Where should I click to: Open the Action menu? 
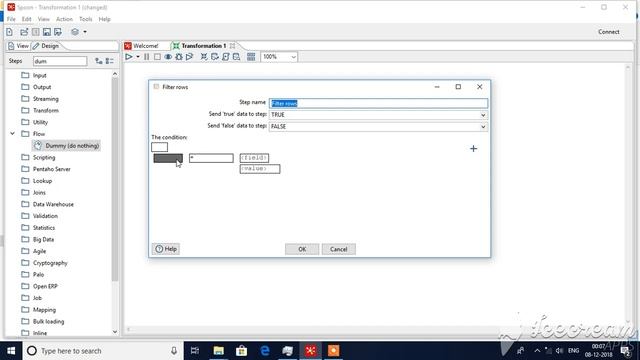64,19
